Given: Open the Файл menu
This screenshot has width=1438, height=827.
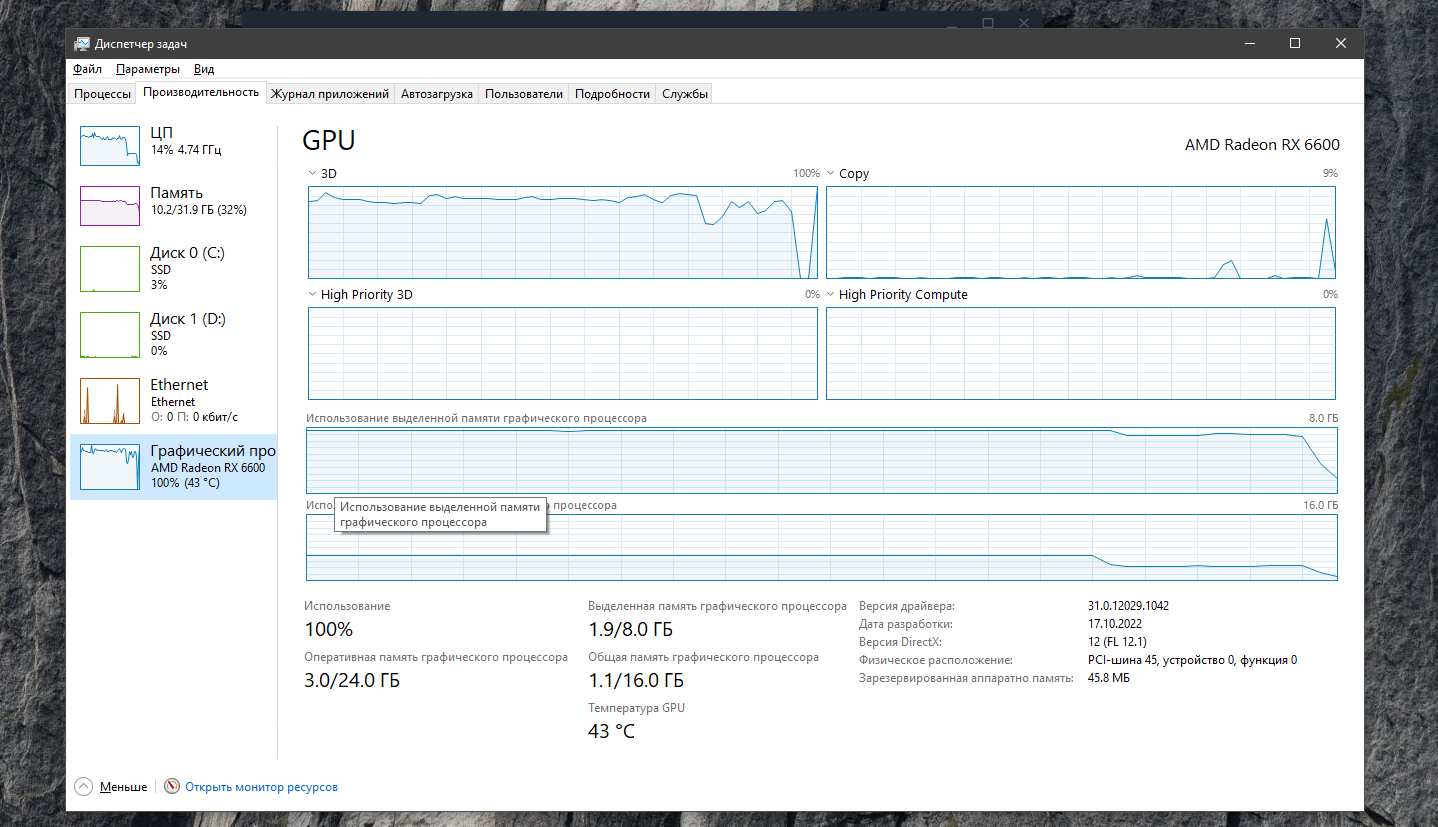Looking at the screenshot, I should [87, 69].
